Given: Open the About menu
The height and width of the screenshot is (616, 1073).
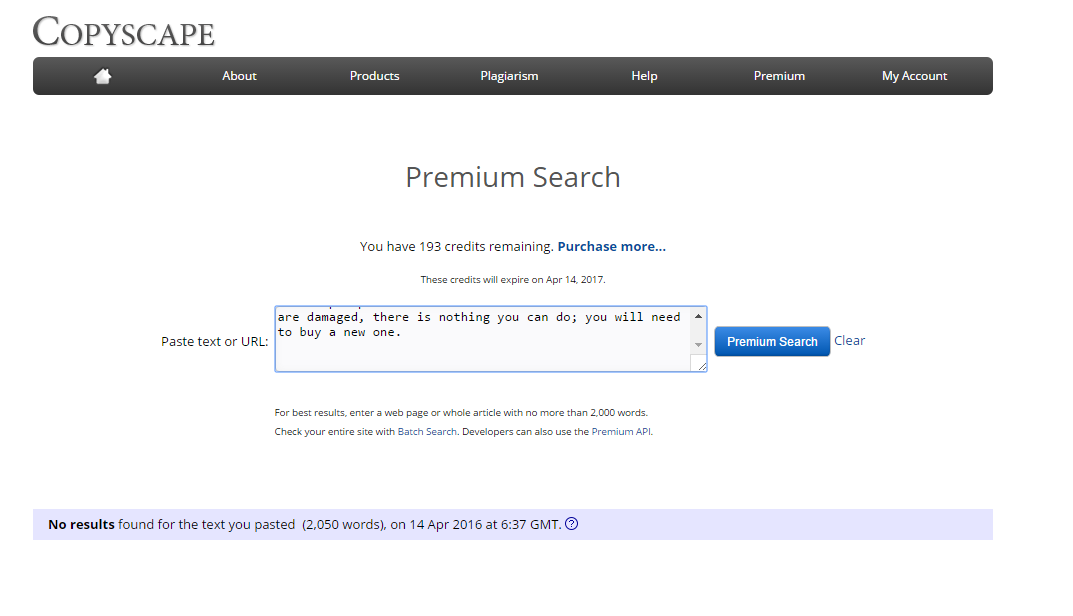Looking at the screenshot, I should [x=239, y=76].
